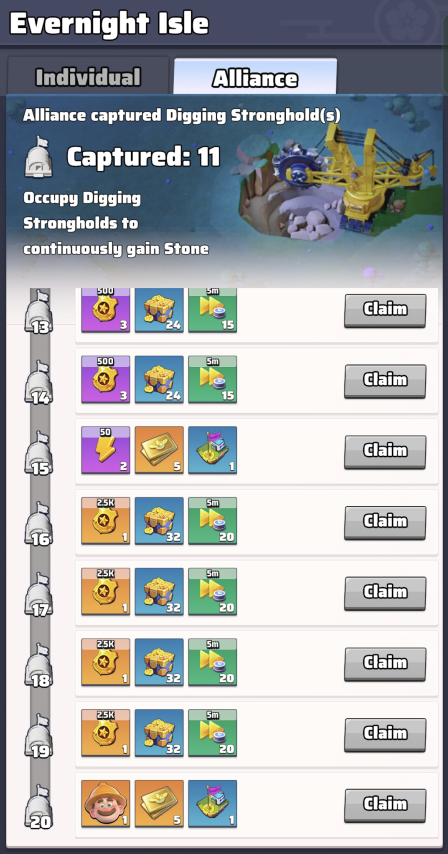Viewport: 448px width, 854px height.
Task: Tap the 5m speedup reward in row 18
Action: pos(212,662)
